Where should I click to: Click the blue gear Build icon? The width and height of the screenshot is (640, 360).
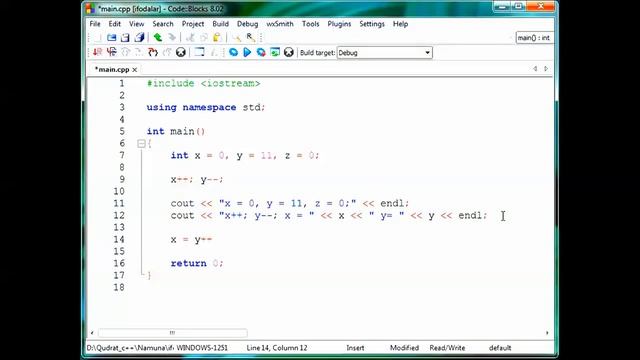233,52
